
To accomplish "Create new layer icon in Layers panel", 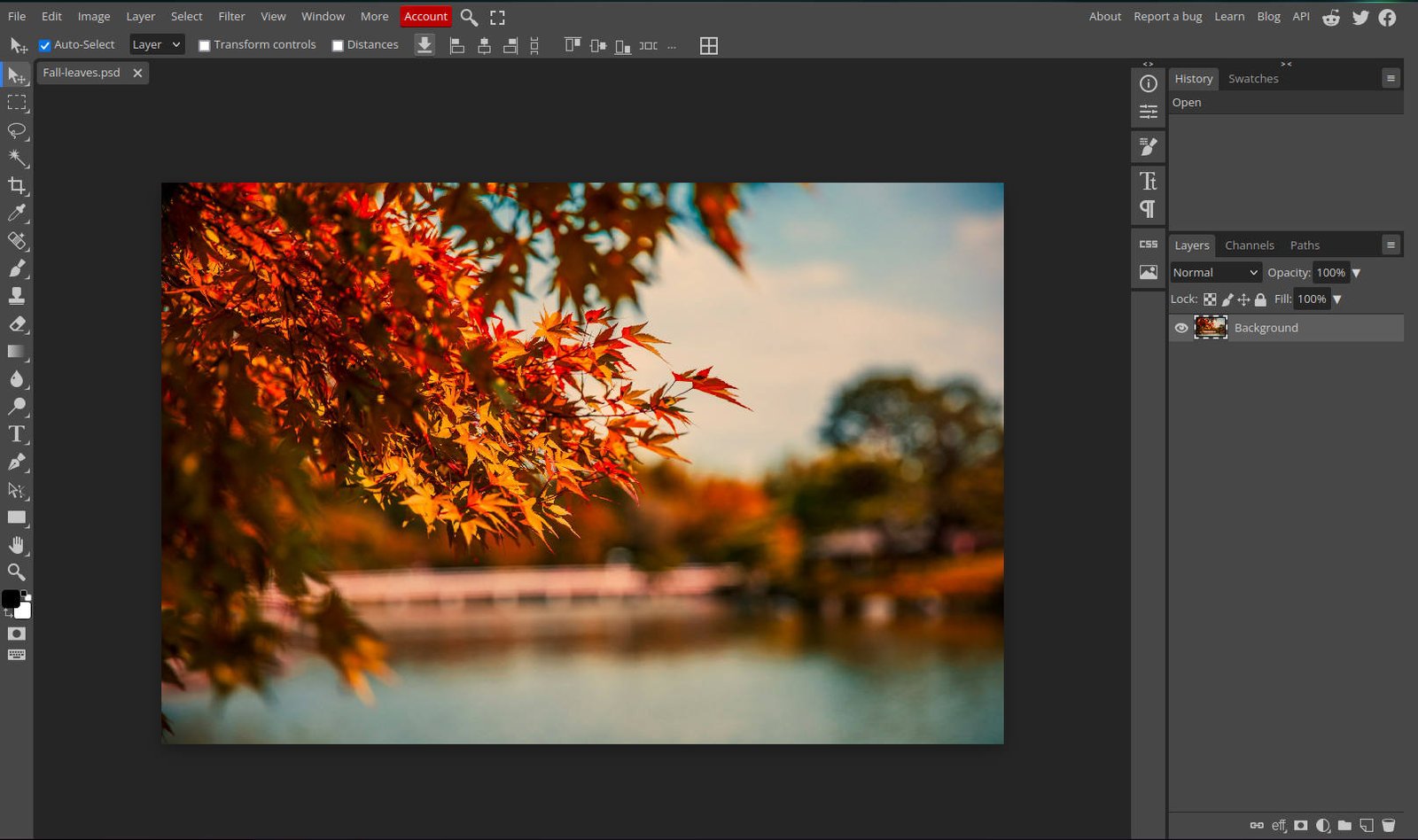I will [x=1367, y=825].
